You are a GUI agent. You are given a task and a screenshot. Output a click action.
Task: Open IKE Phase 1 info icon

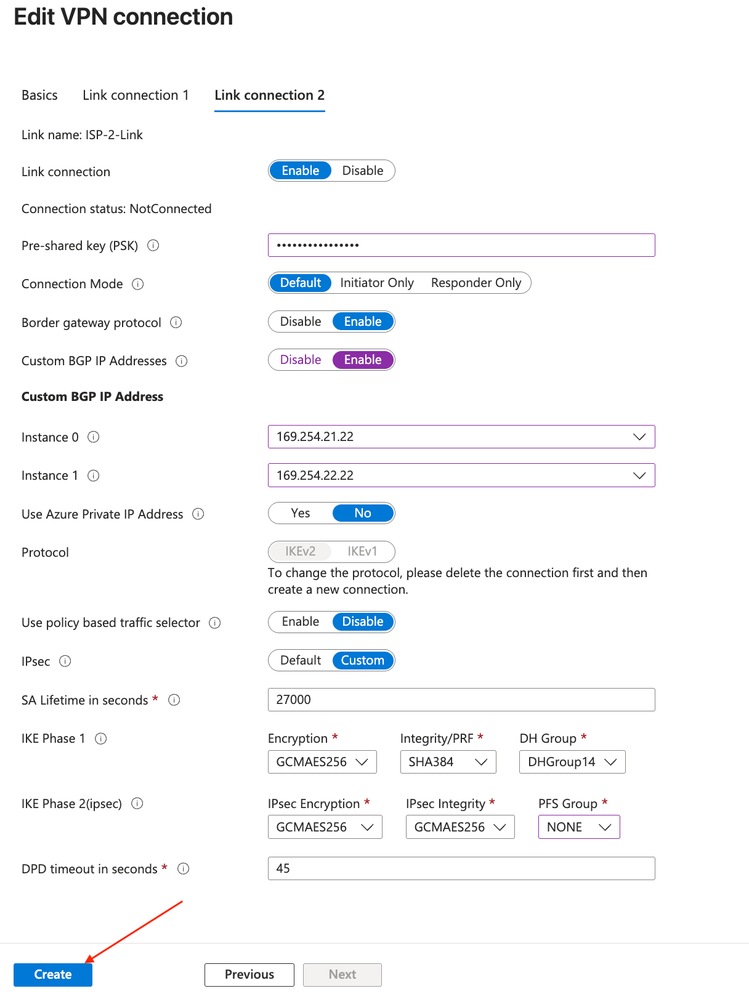tap(101, 738)
